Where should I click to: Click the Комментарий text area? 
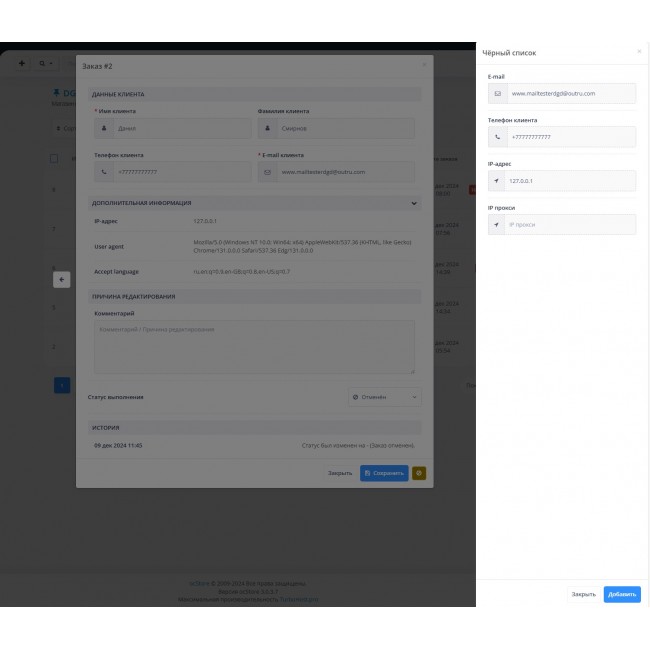[254, 347]
